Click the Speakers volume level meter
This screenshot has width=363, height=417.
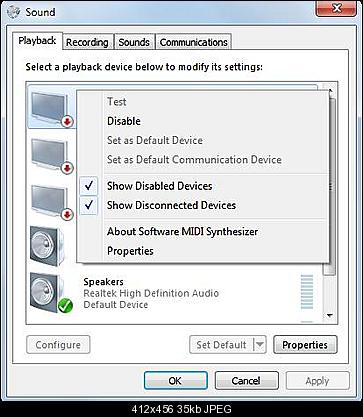[307, 292]
